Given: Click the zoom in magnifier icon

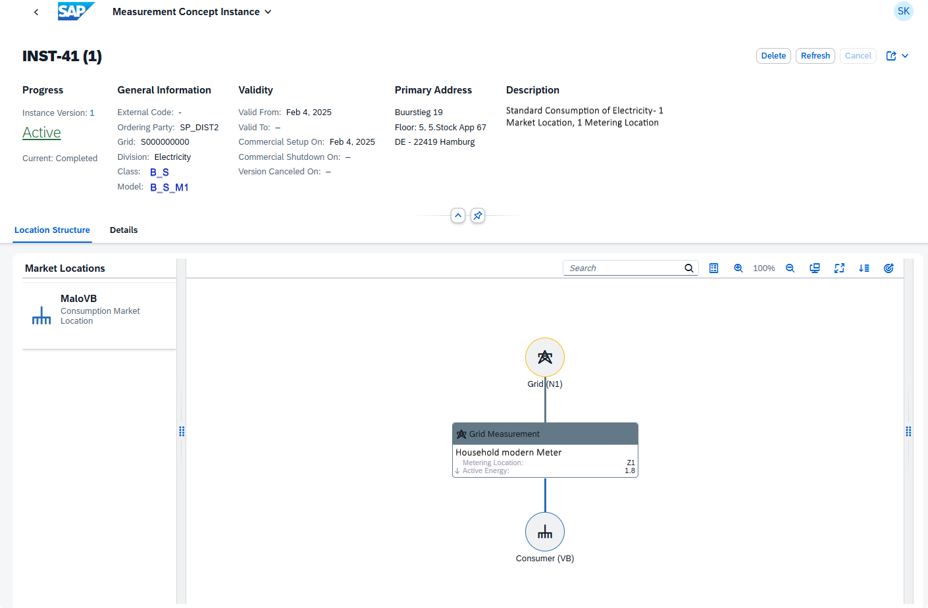Looking at the screenshot, I should pyautogui.click(x=738, y=268).
